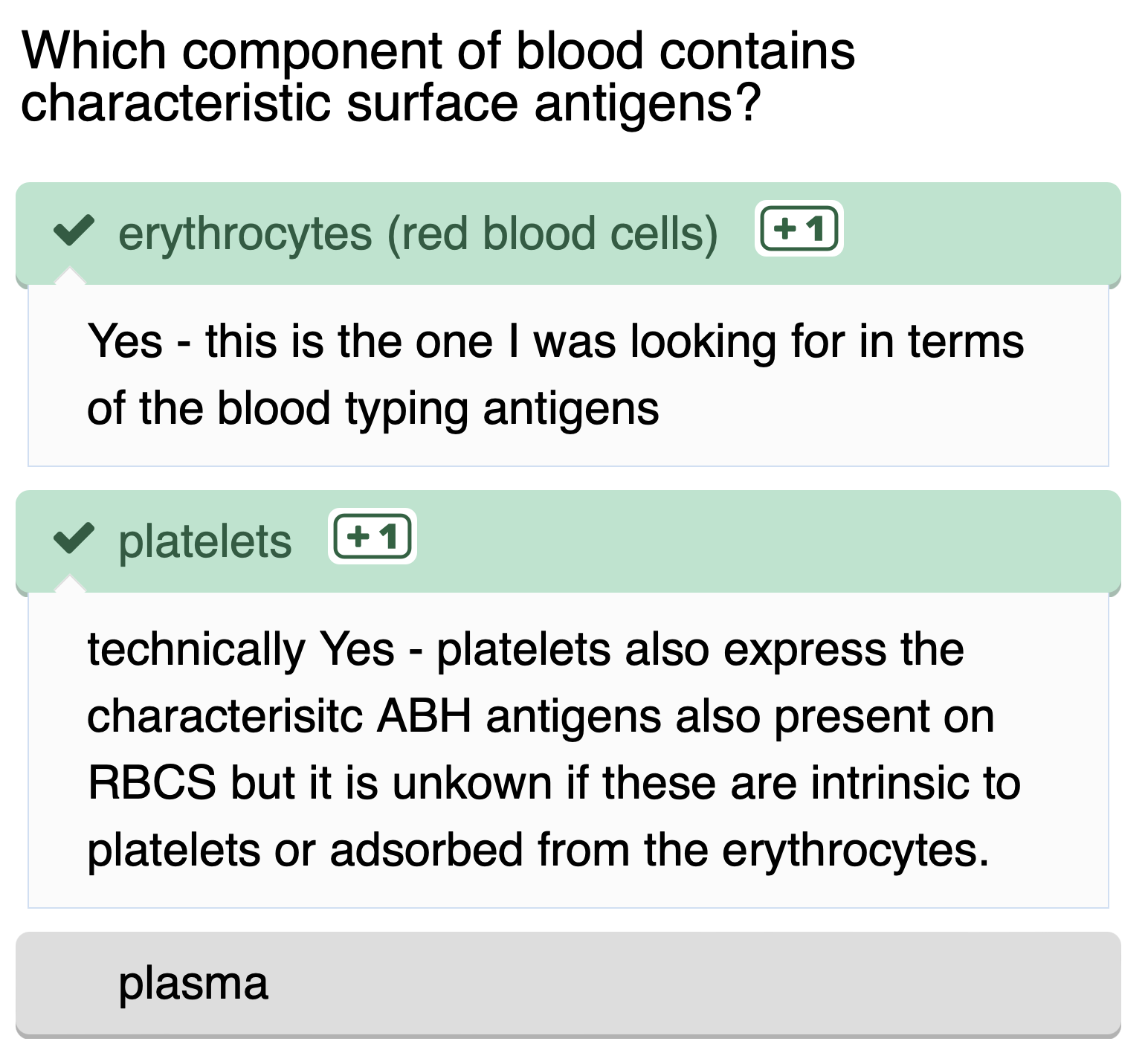Click the word "RBCS" in platelets explanation
Viewport: 1148px width, 1047px height.
click(x=152, y=783)
